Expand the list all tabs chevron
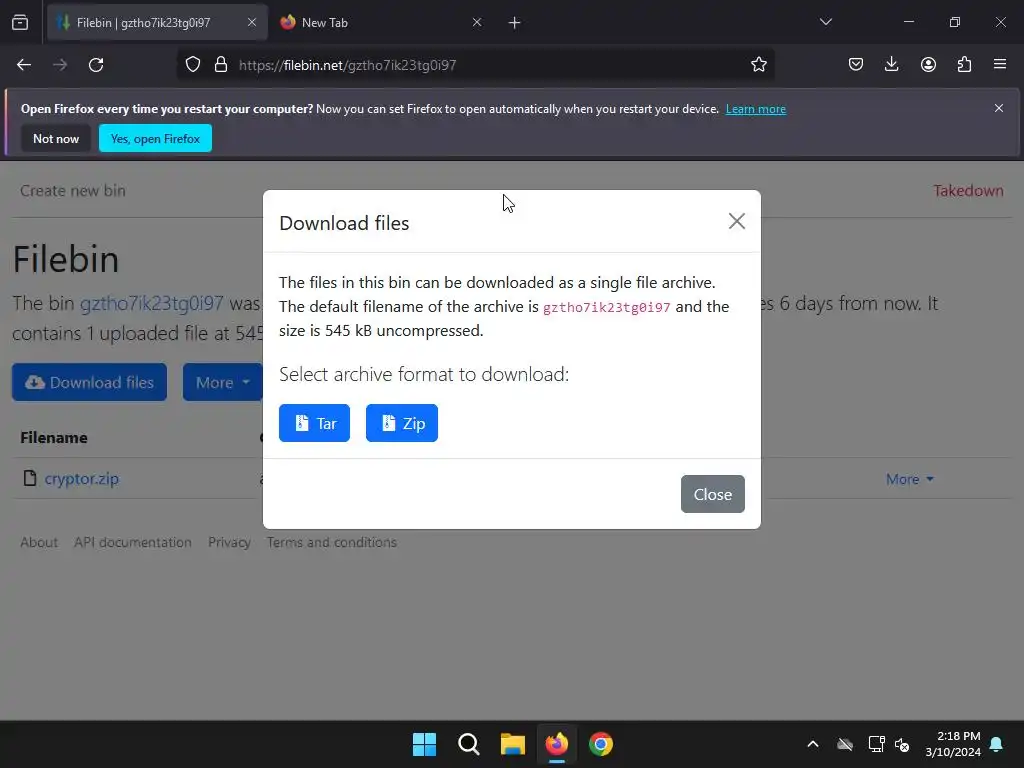Viewport: 1024px width, 768px height. point(825,22)
